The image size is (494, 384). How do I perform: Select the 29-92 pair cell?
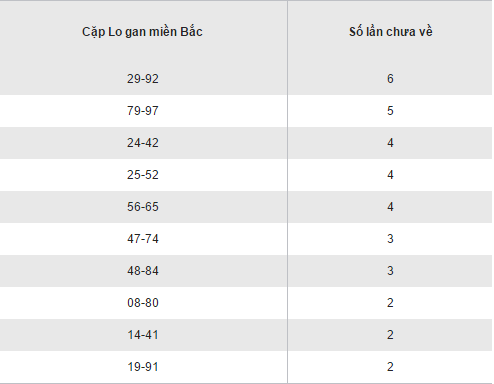[143, 79]
